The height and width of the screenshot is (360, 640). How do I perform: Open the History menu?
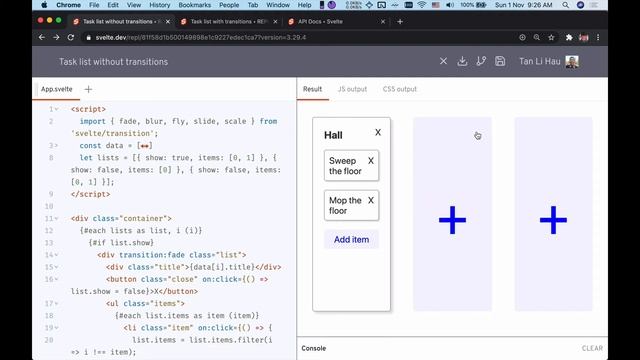pos(159,5)
